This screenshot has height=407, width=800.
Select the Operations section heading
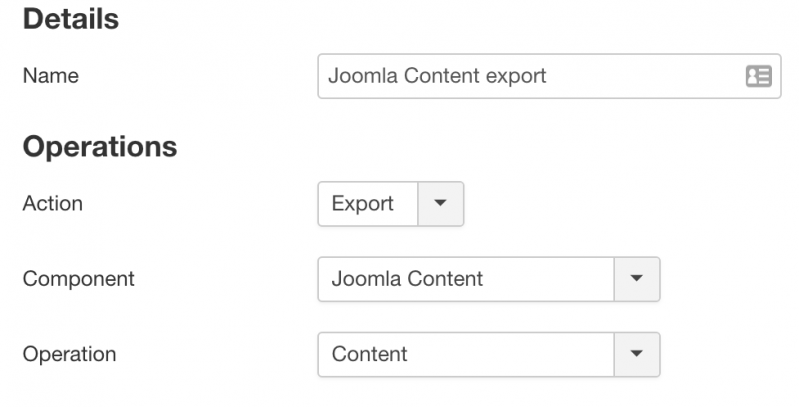point(100,147)
